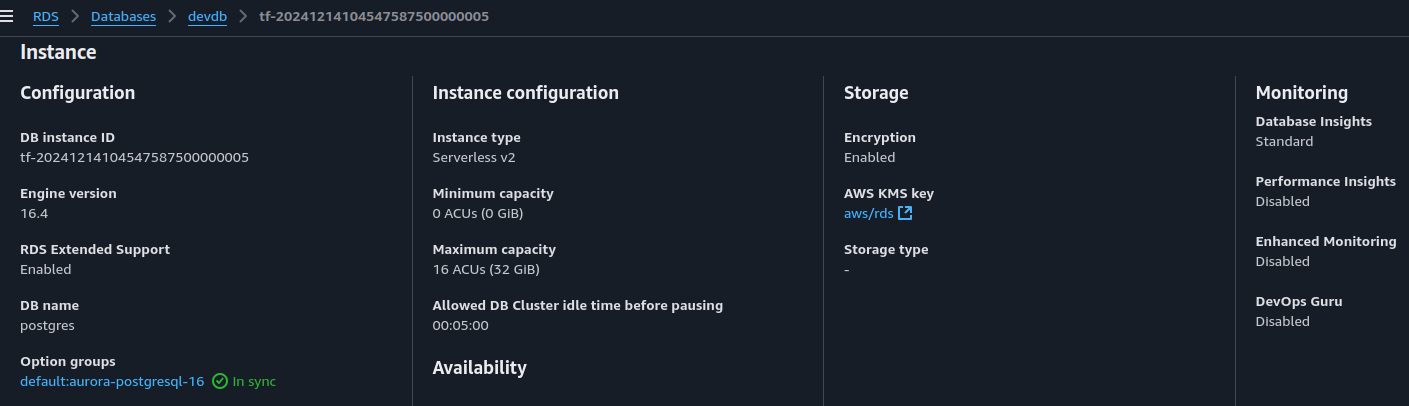Open the hamburger navigation menu
Image resolution: width=1409 pixels, height=406 pixels.
(7, 17)
